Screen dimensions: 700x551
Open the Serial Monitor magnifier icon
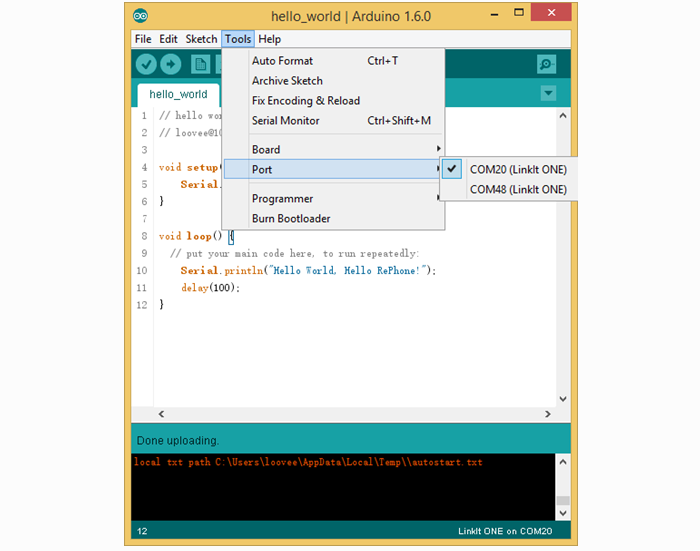(546, 64)
